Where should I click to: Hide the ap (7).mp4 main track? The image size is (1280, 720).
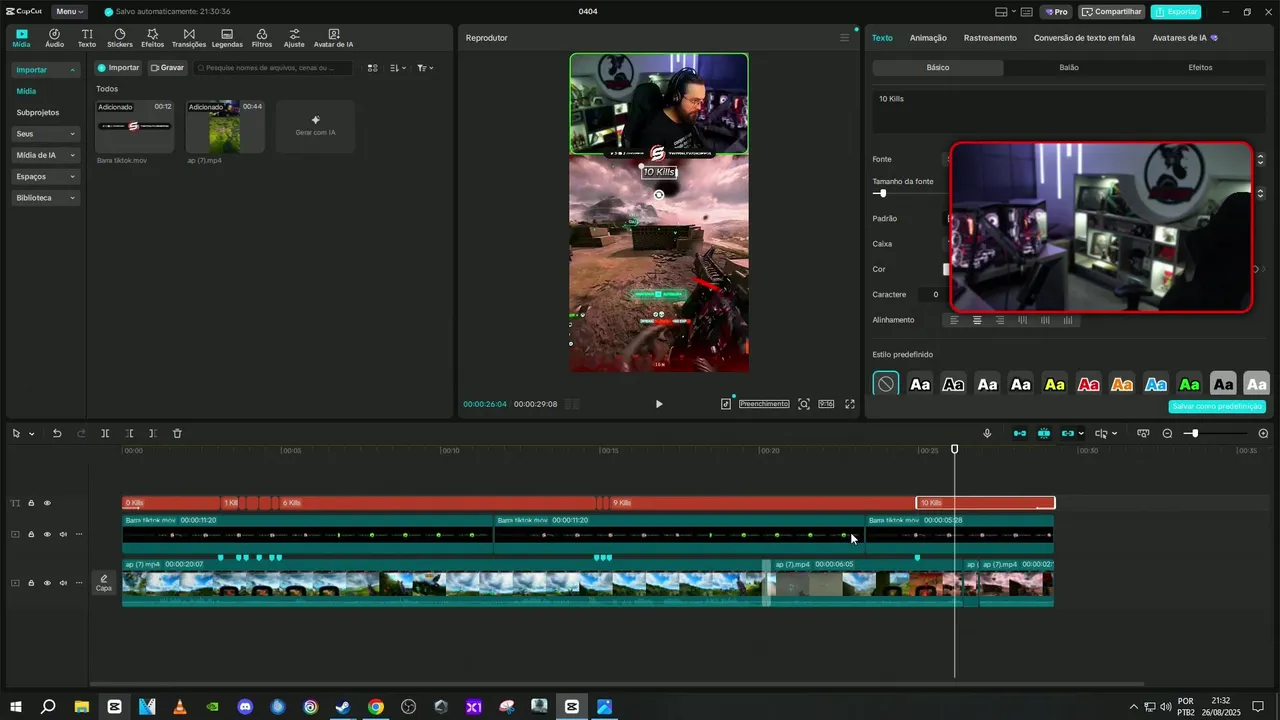47,583
